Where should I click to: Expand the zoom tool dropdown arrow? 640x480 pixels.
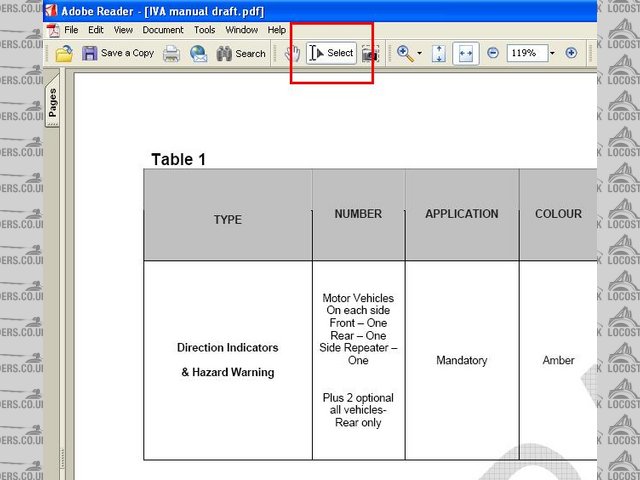[x=420, y=53]
